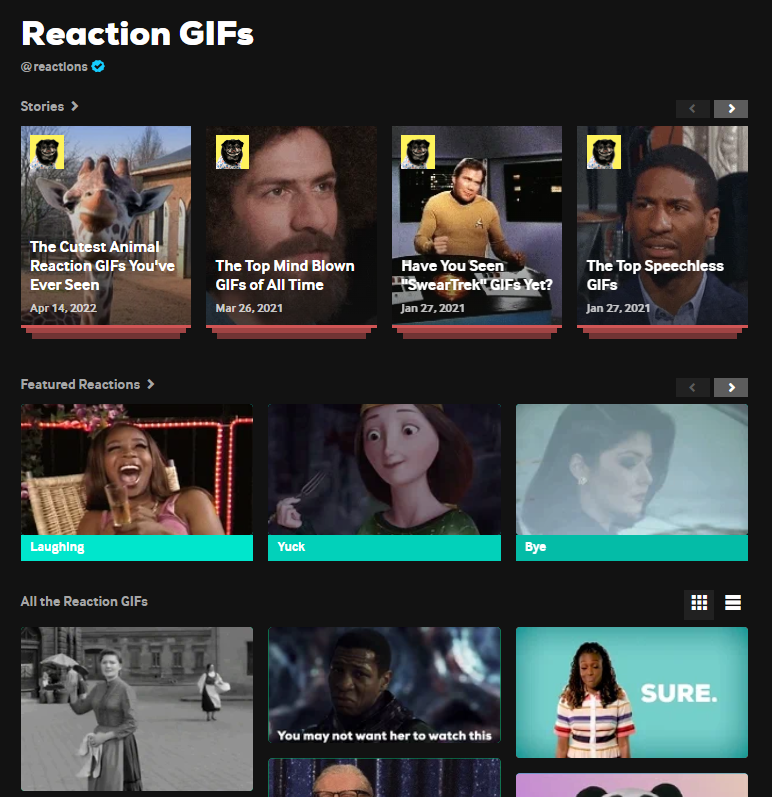
Task: Go to next Stories page arrow
Action: click(731, 109)
